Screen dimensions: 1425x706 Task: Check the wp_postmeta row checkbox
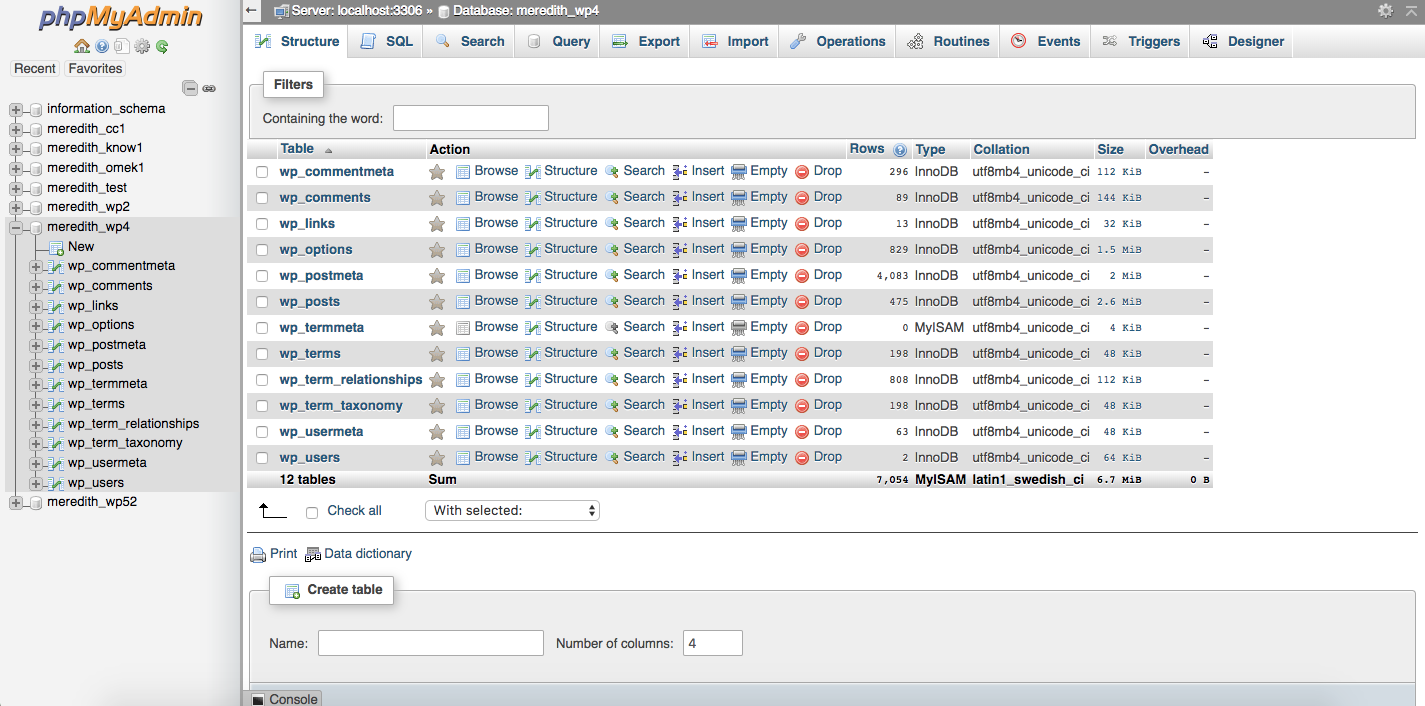click(262, 276)
